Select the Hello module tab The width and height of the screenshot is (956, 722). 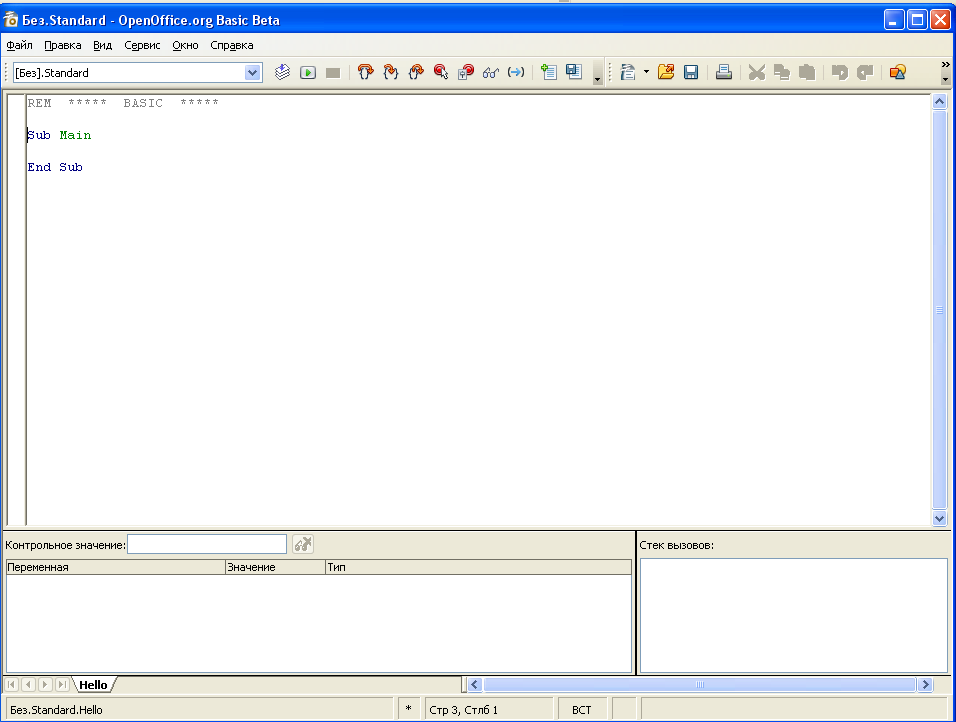pos(93,685)
